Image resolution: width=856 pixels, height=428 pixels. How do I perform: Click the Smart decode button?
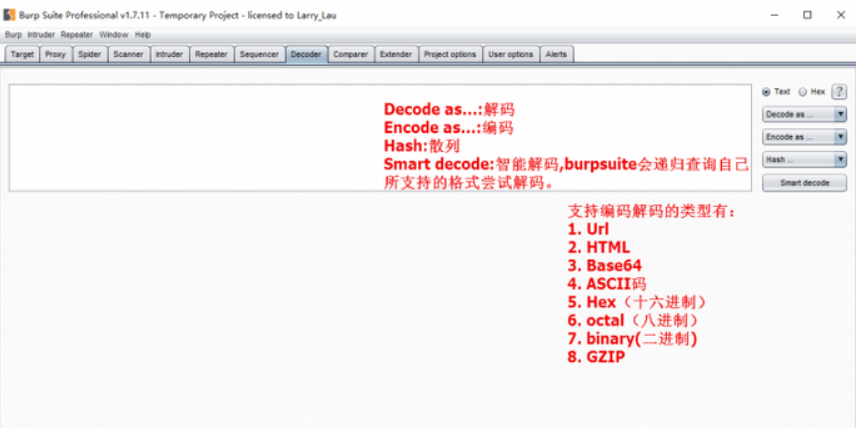804,183
